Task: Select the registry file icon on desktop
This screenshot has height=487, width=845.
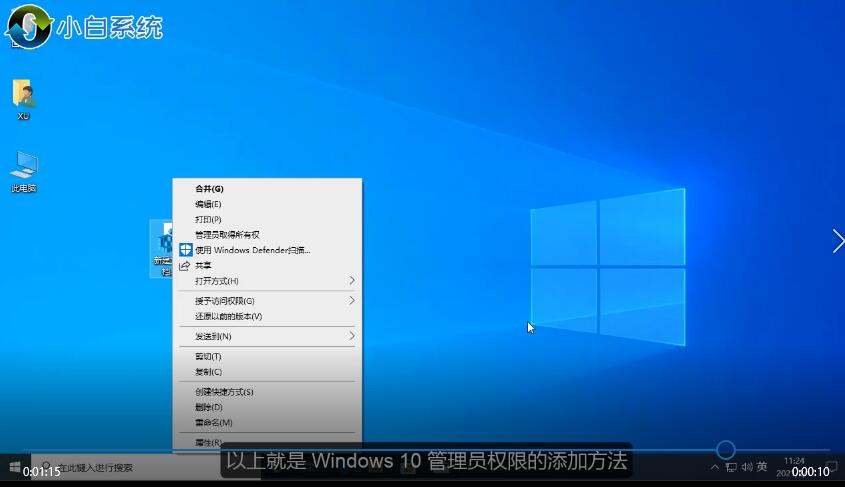Action: coord(162,245)
